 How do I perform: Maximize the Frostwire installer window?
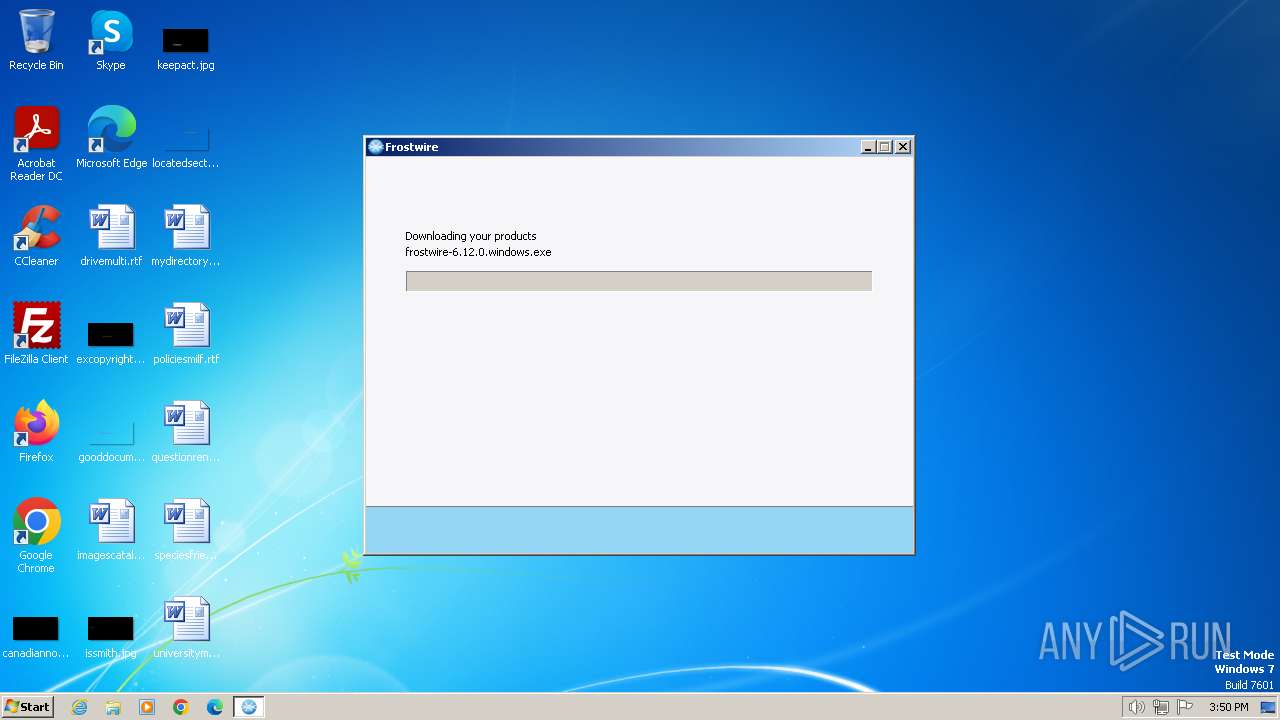(885, 147)
